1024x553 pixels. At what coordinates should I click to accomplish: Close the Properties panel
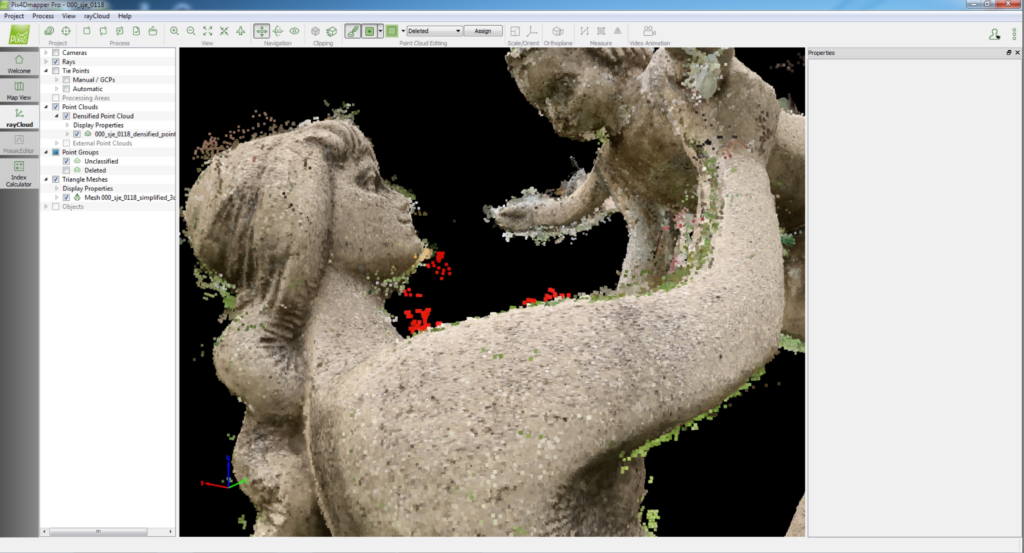pyautogui.click(x=1017, y=52)
